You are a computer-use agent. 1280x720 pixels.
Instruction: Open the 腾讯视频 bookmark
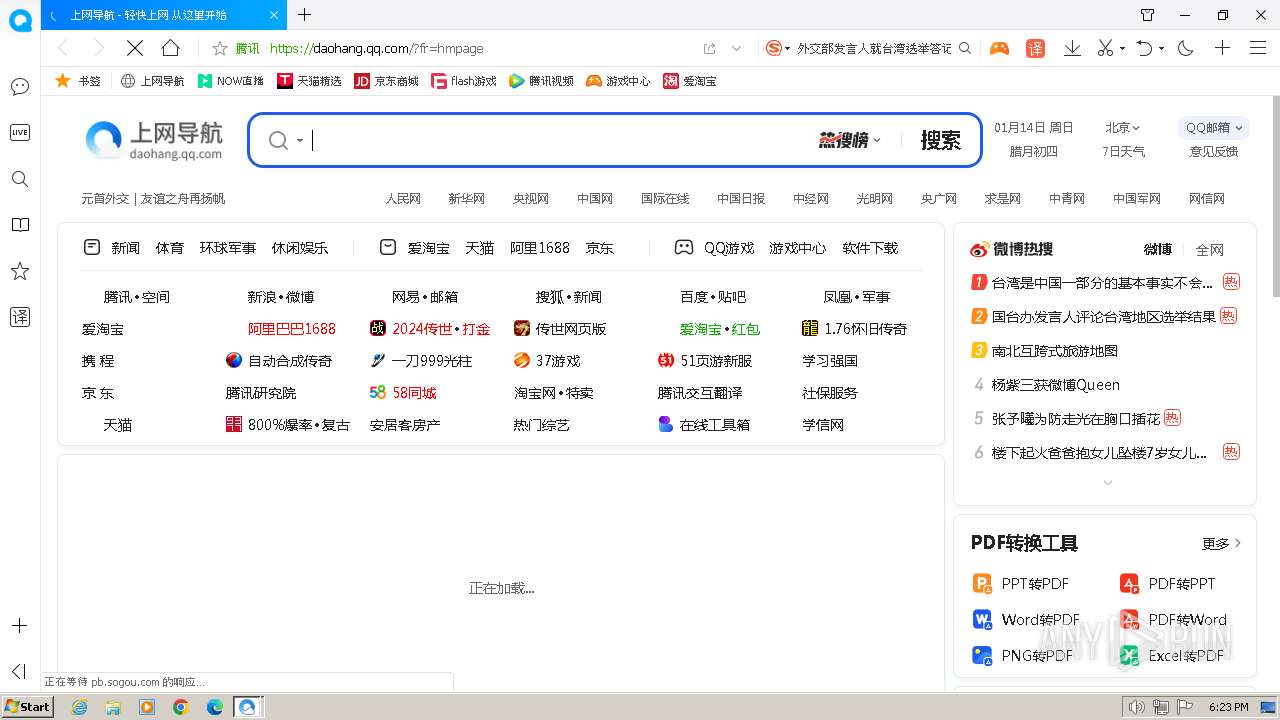(x=541, y=81)
